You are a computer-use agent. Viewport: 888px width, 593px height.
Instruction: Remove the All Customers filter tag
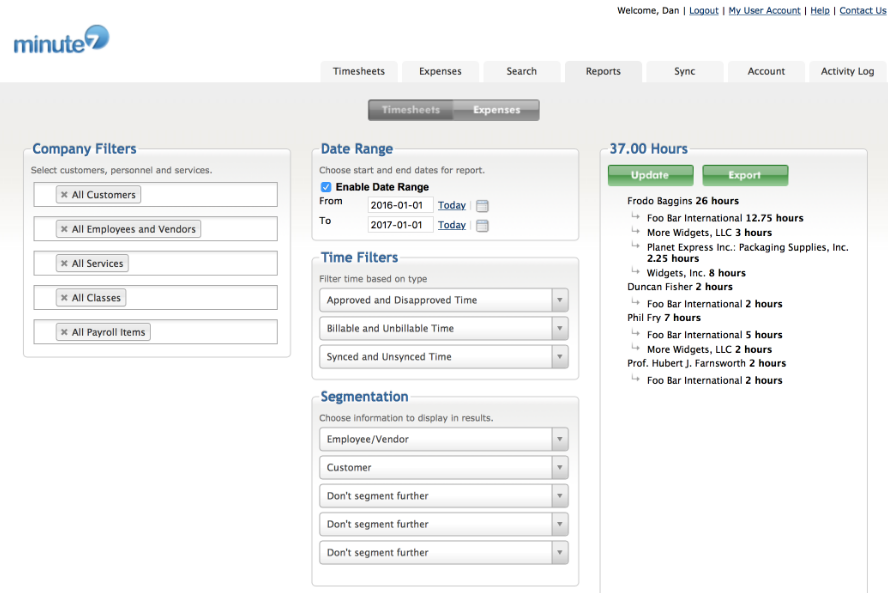[x=65, y=195]
